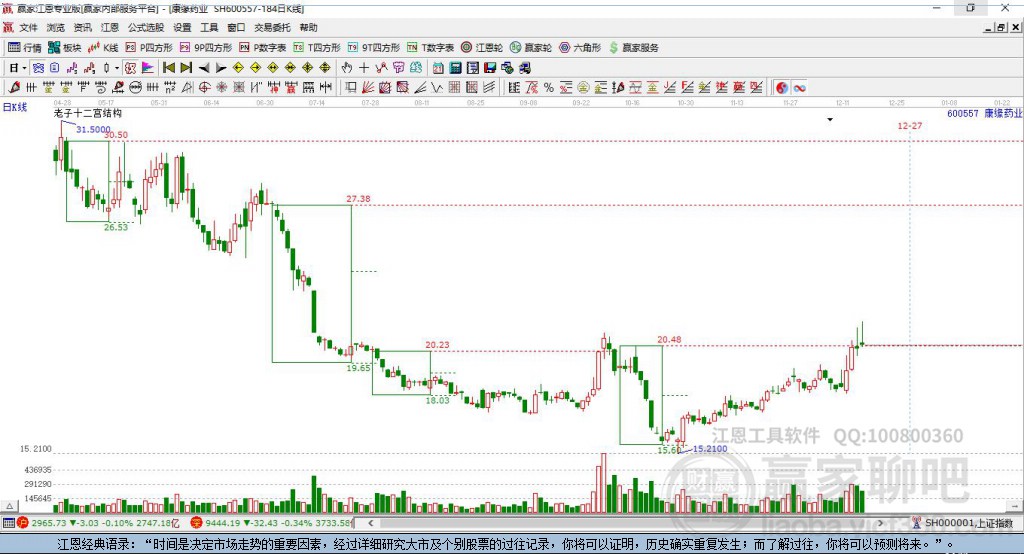Click the first yellow diamond arrow icon

[238, 67]
